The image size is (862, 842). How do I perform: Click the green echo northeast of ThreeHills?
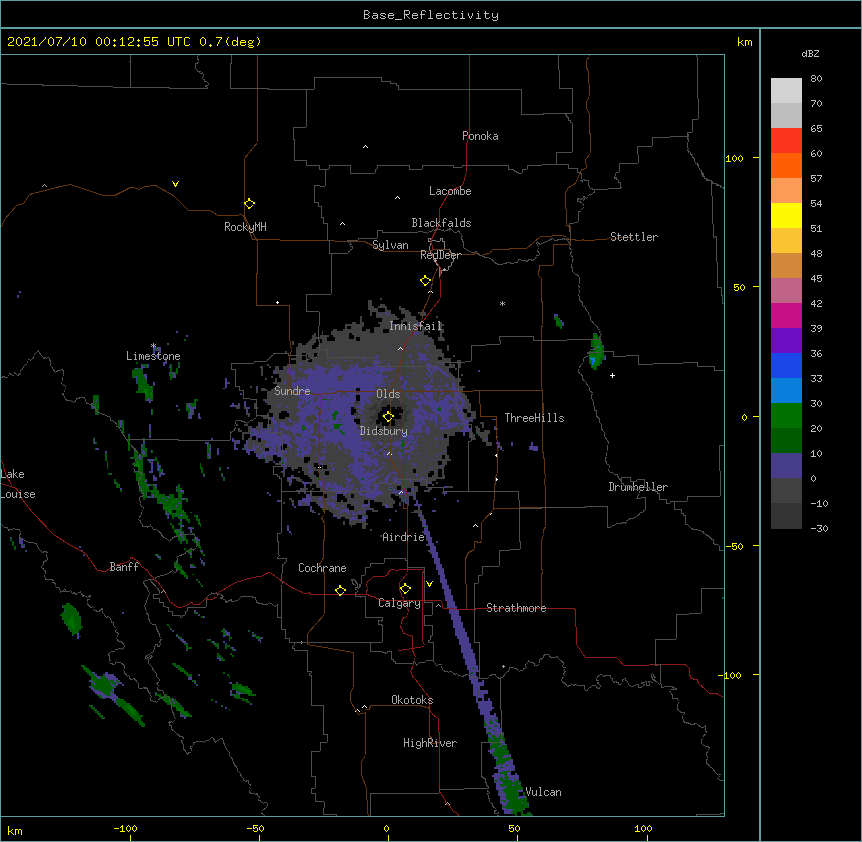[596, 351]
